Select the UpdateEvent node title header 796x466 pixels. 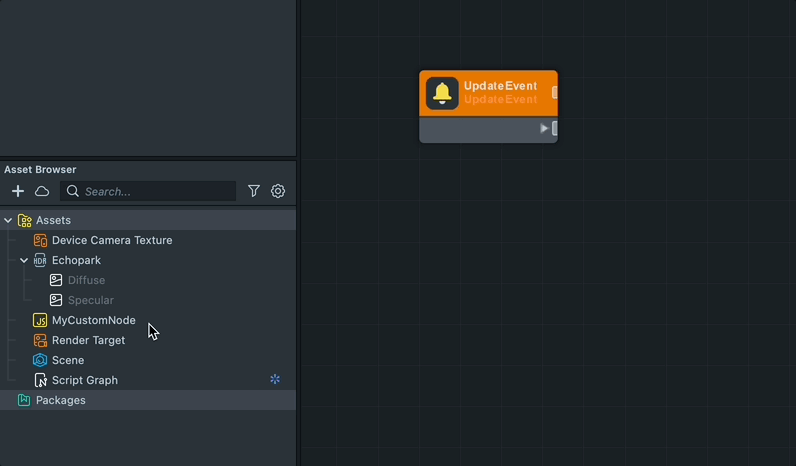(x=500, y=86)
